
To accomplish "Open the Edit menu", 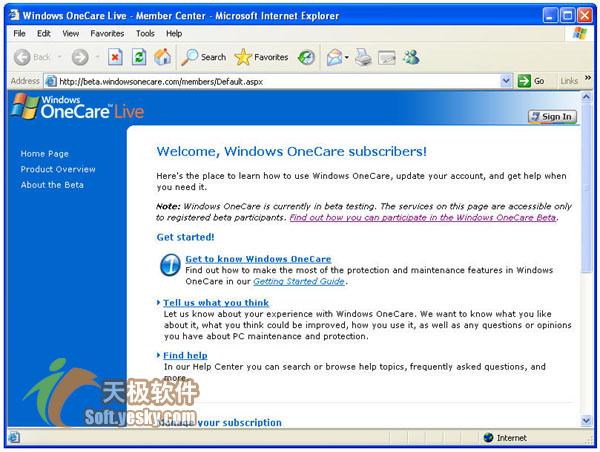I will tap(44, 33).
